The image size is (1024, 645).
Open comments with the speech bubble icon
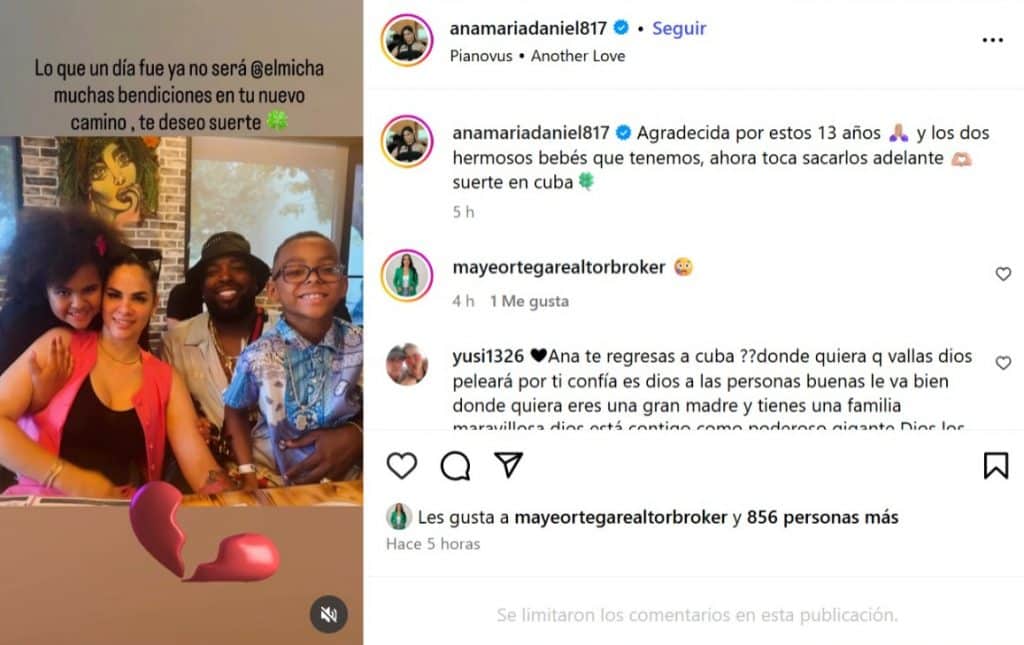tap(455, 466)
